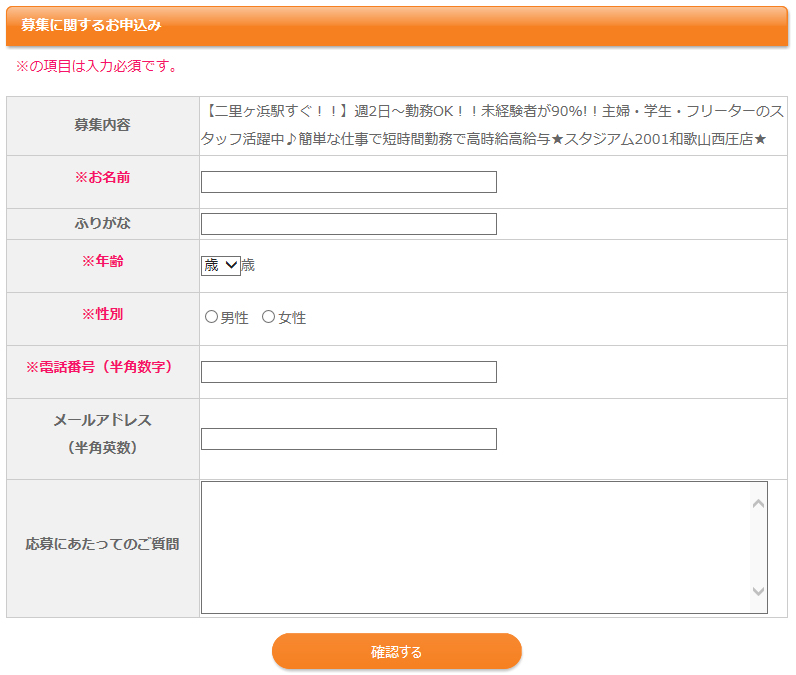Click the textarea scroll down arrow
The image size is (796, 675).
coord(758,591)
